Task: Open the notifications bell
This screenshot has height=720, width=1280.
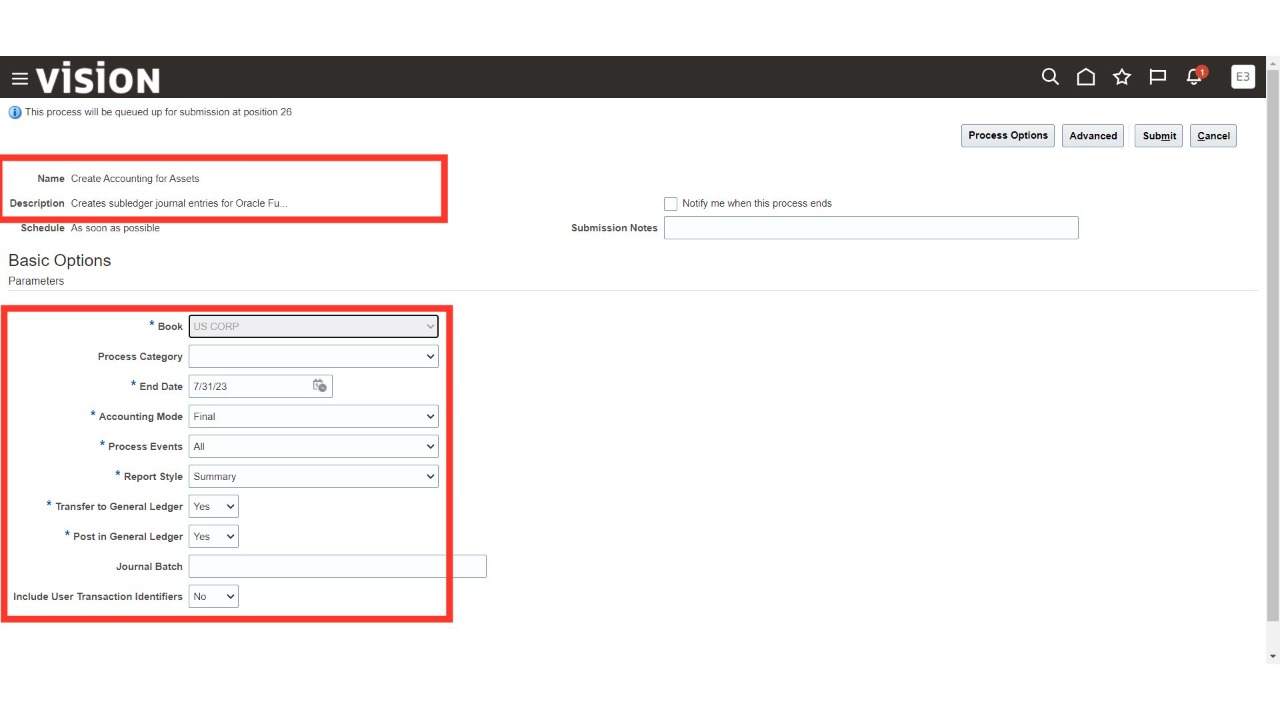Action: click(1195, 77)
